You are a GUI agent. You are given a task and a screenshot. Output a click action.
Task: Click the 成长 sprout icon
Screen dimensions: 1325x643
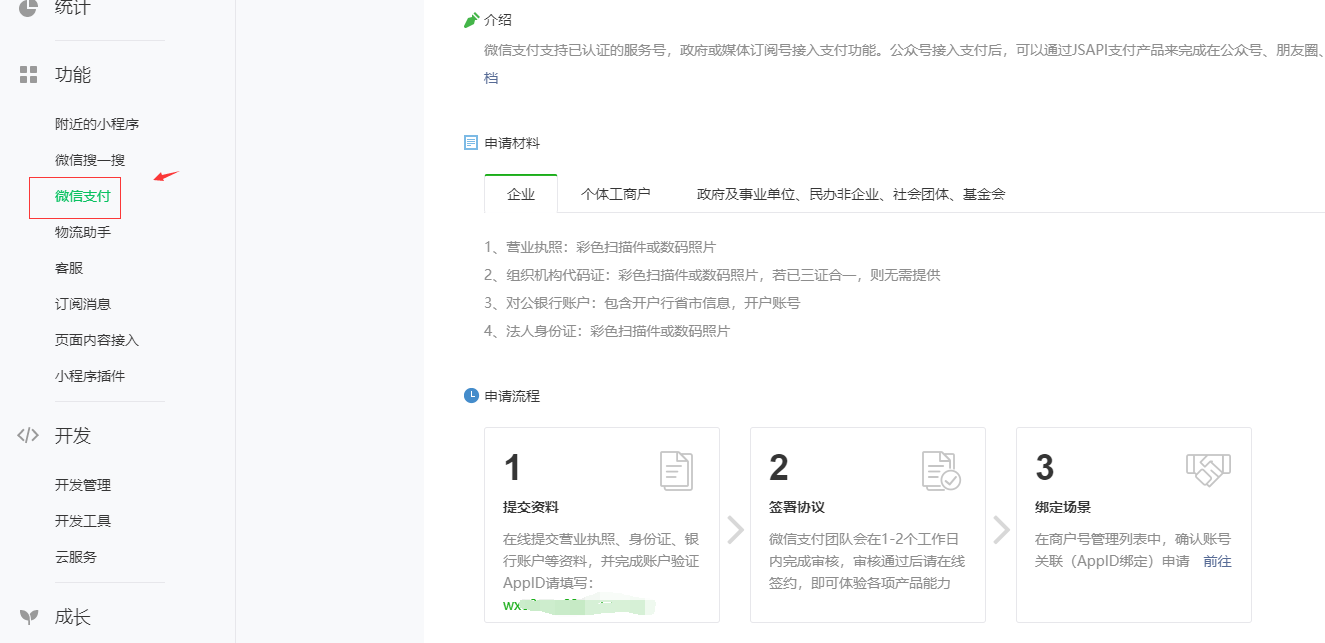point(29,616)
